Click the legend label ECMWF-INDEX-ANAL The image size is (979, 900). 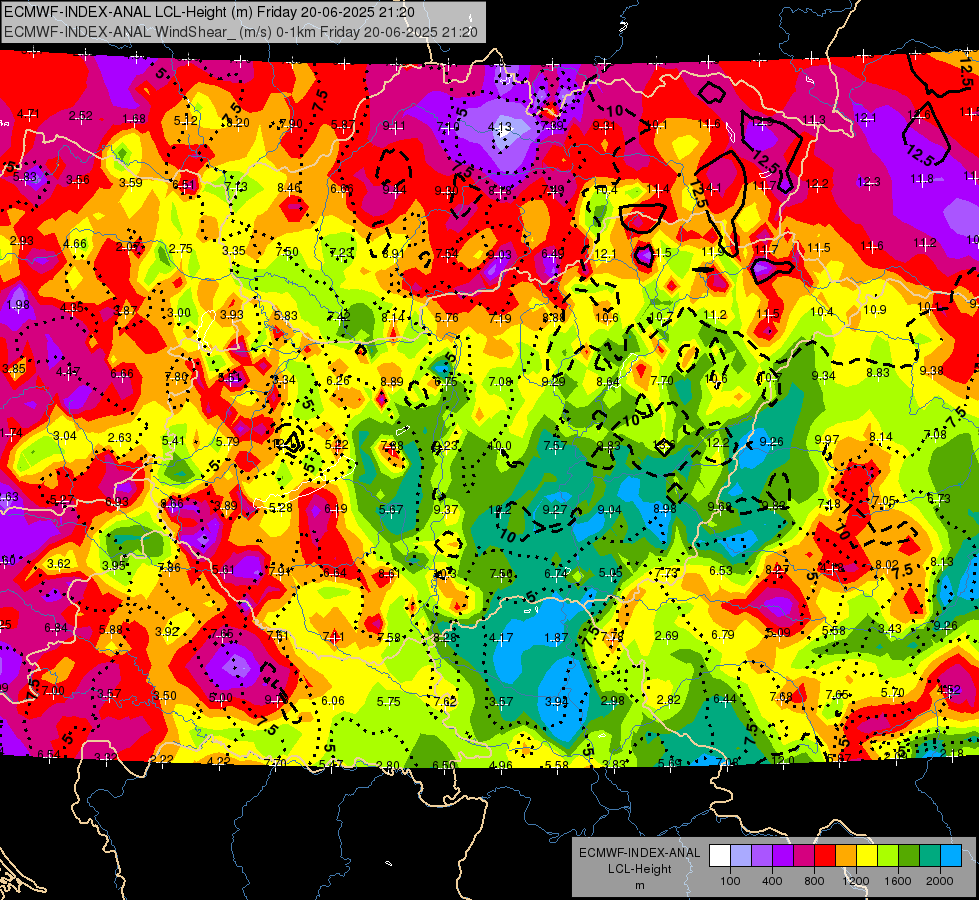coord(639,853)
